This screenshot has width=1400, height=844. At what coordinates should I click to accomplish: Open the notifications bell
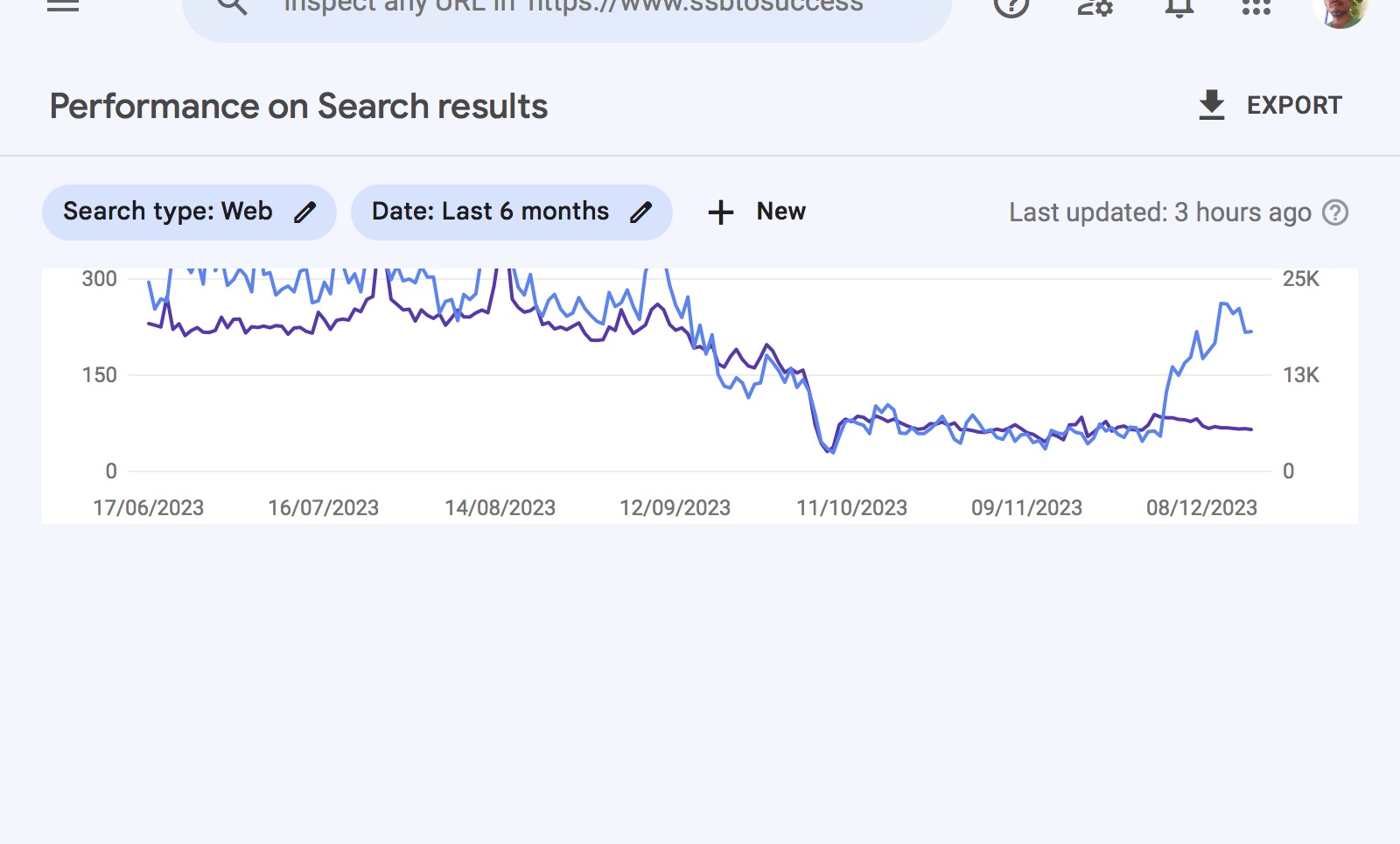coord(1179,5)
